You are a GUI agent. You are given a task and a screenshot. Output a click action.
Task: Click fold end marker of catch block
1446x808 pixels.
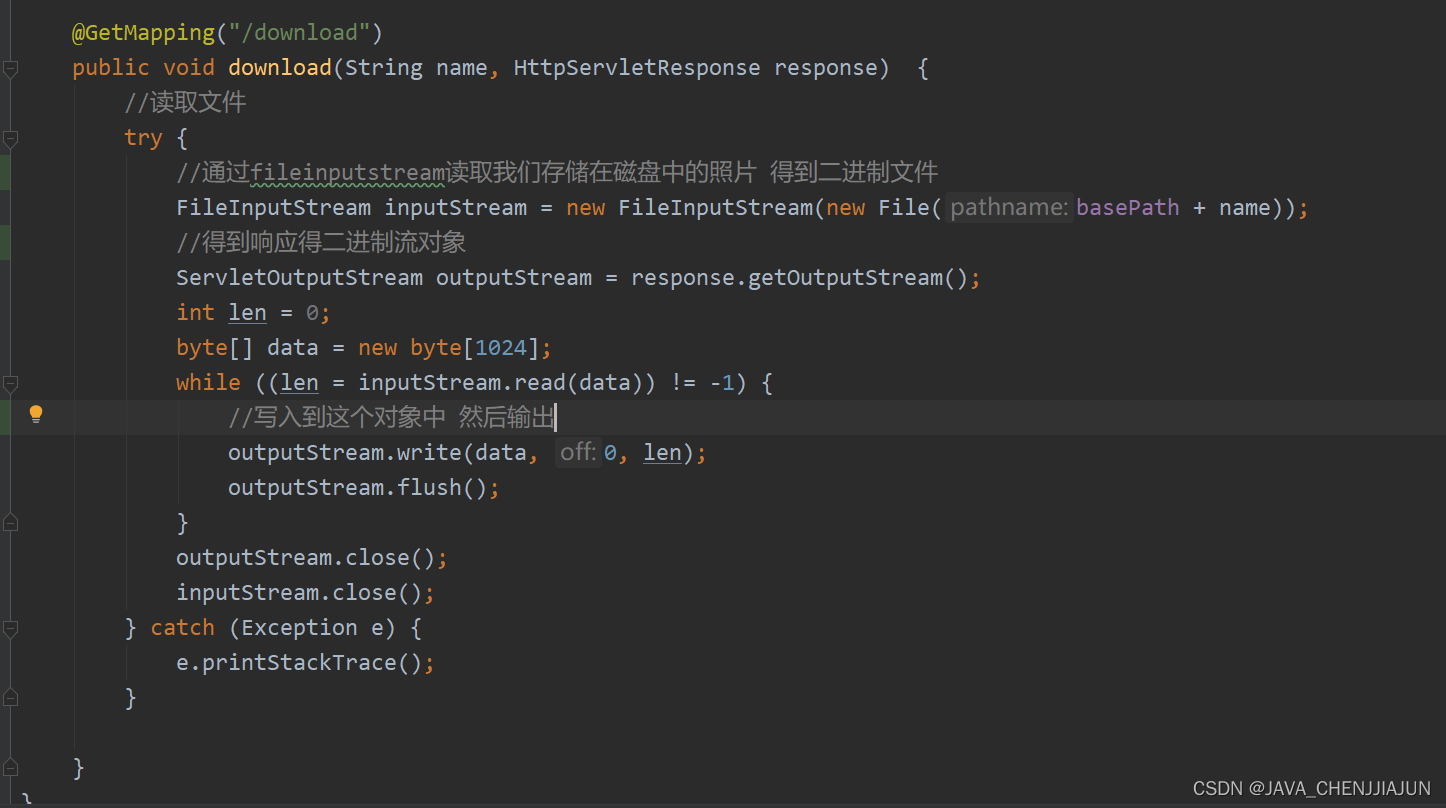pos(10,697)
